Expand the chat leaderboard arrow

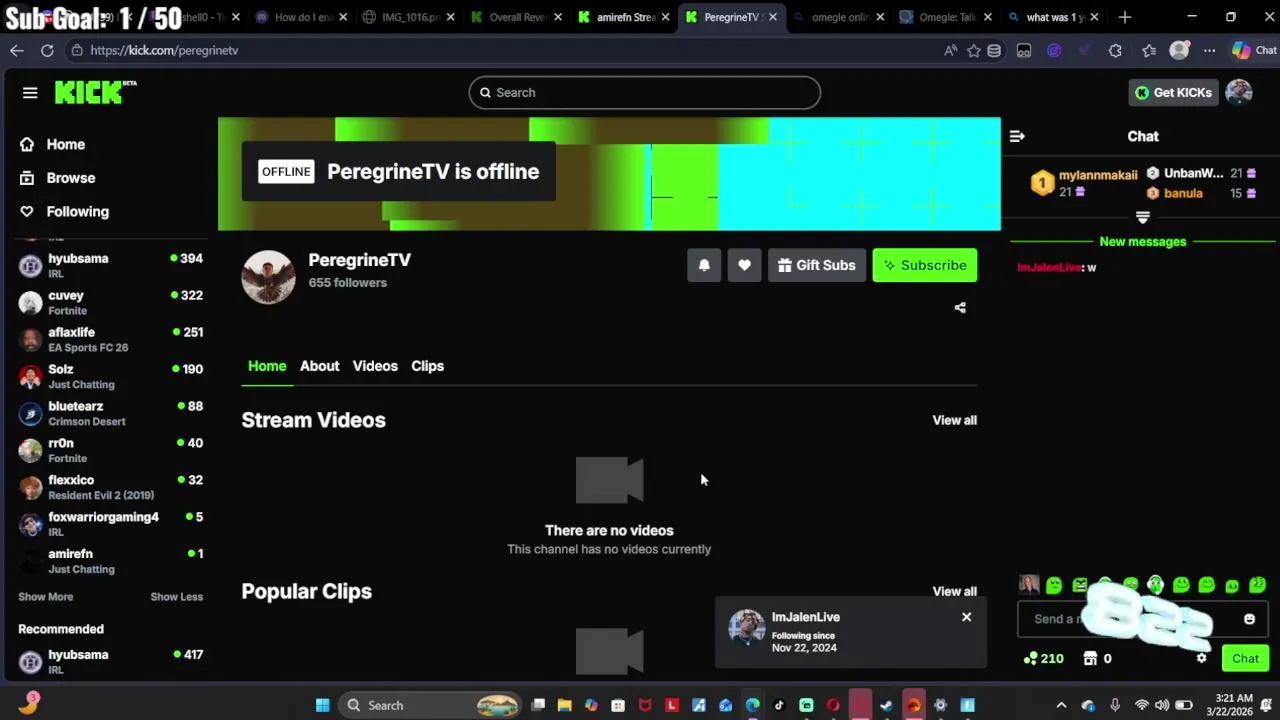[1143, 217]
